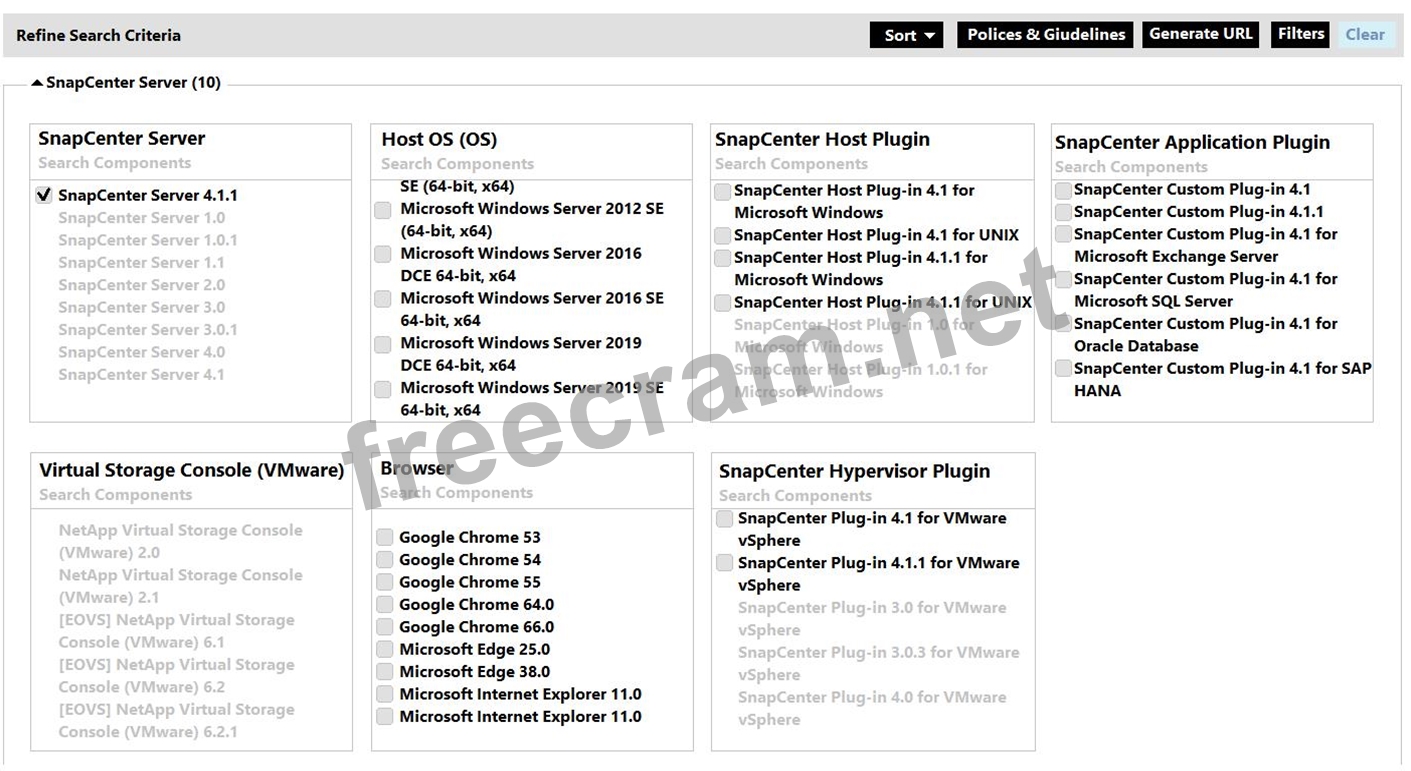Click the SnapCenter Application Plugin panel title
The height and width of the screenshot is (771, 1411).
pyautogui.click(x=1193, y=143)
